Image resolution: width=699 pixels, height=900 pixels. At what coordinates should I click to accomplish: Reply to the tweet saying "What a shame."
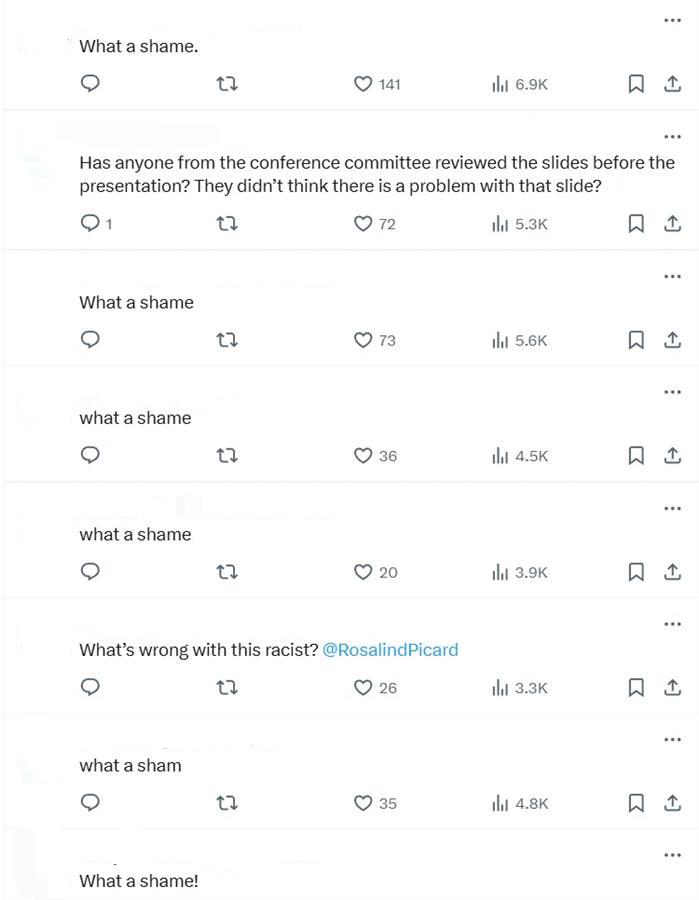[x=90, y=84]
